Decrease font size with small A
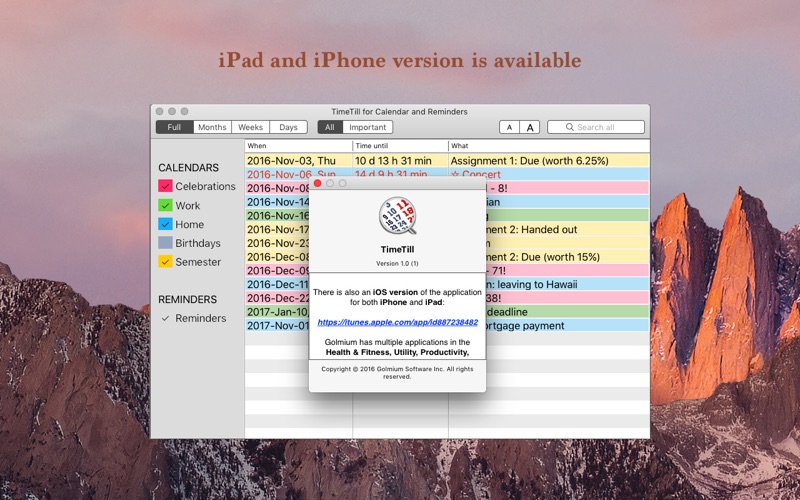Viewport: 800px width, 500px height. point(509,128)
